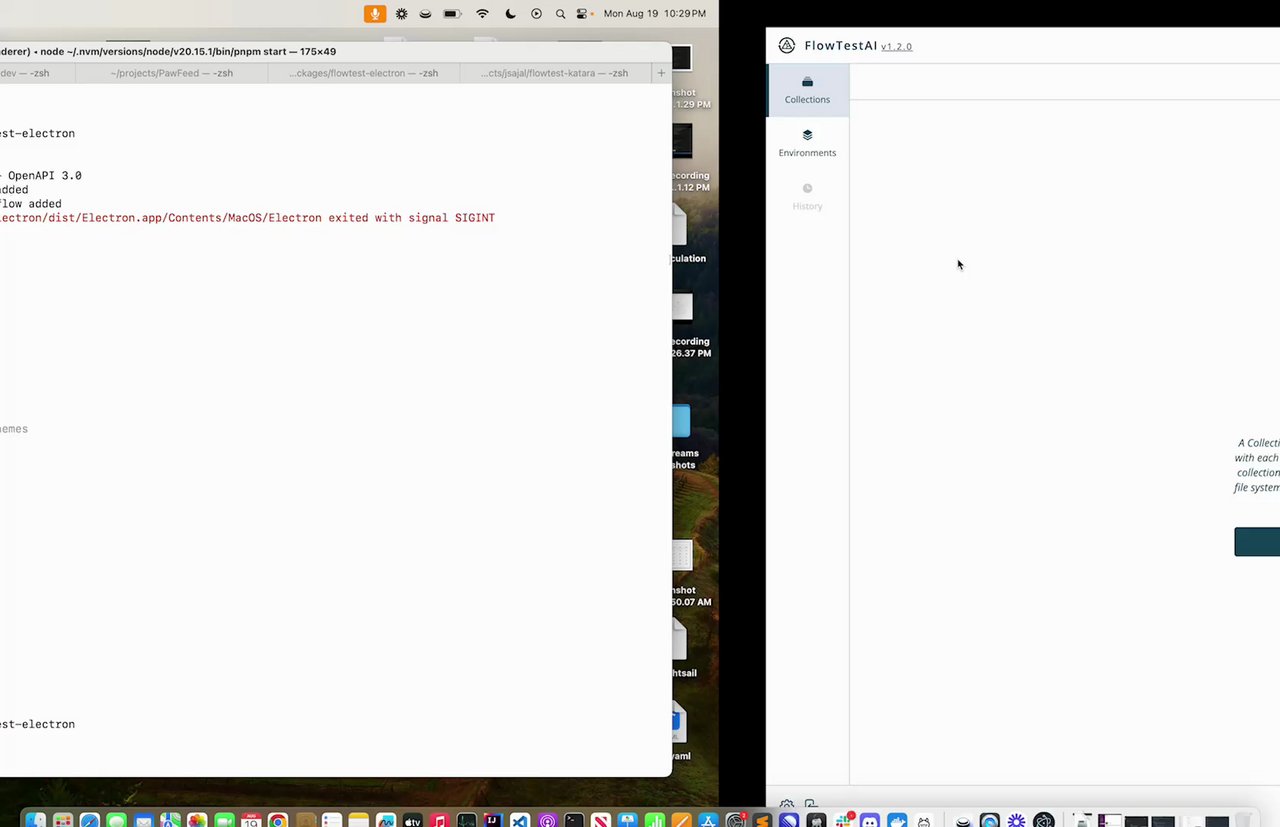
Task: Open Launchpad from the Dock
Action: (x=62, y=820)
